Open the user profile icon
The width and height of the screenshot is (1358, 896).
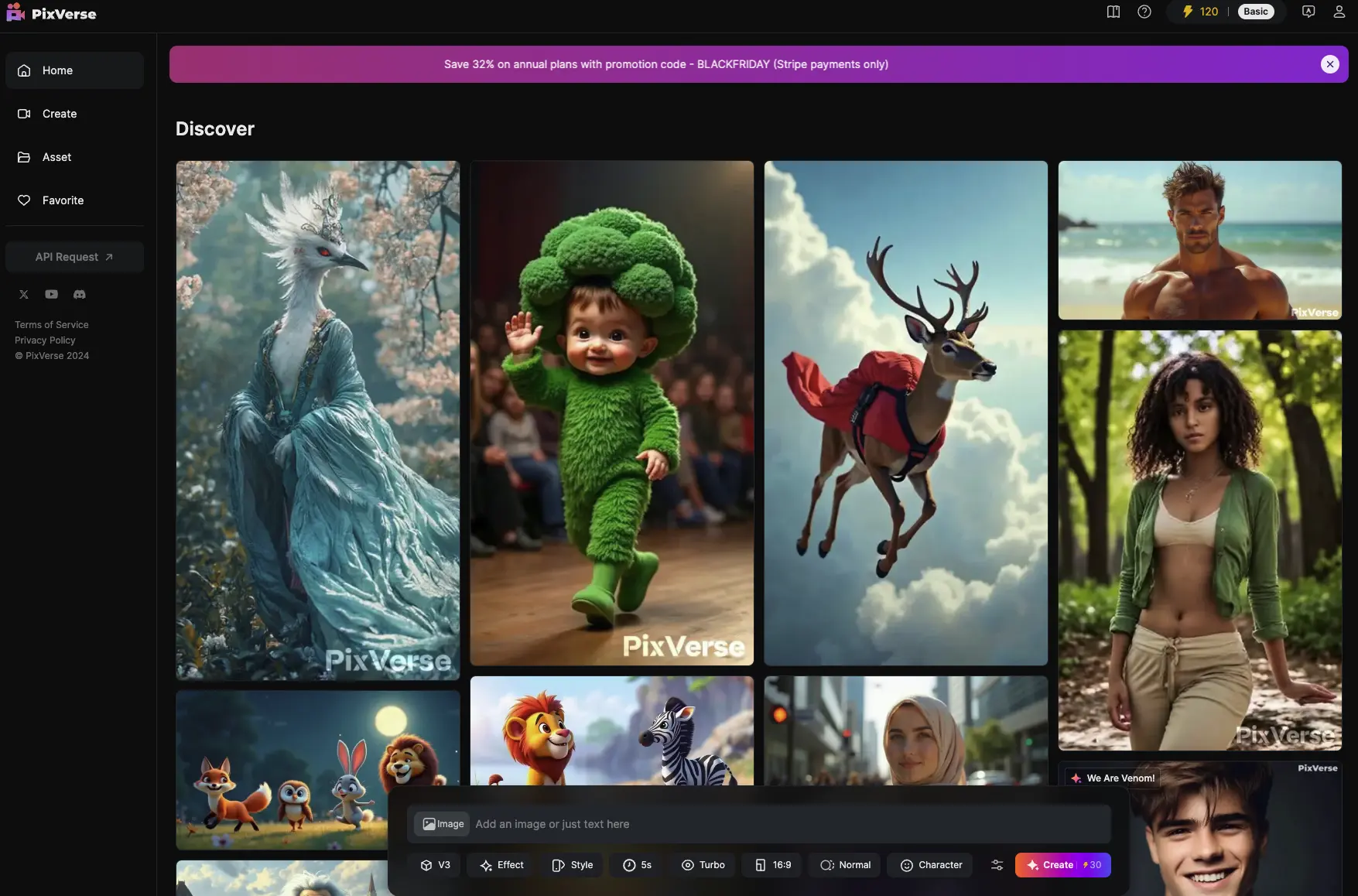pyautogui.click(x=1339, y=12)
